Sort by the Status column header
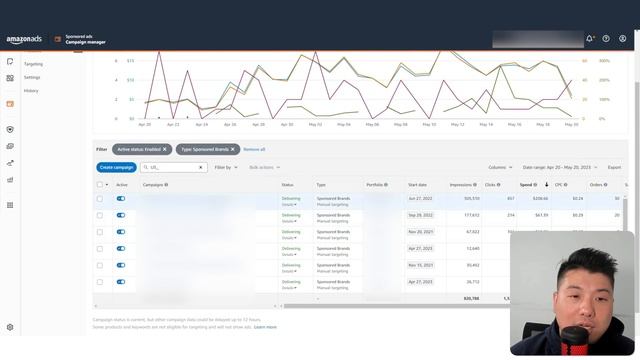640x360 pixels. point(287,185)
